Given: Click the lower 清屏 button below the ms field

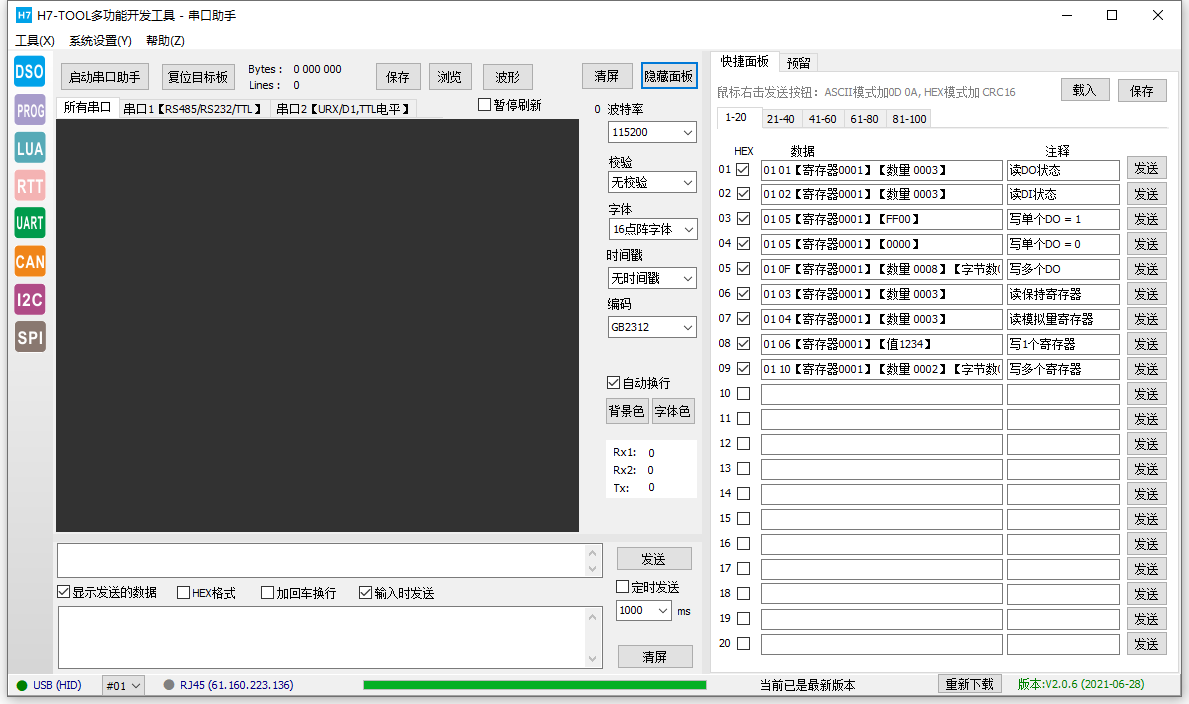Looking at the screenshot, I should (x=654, y=656).
